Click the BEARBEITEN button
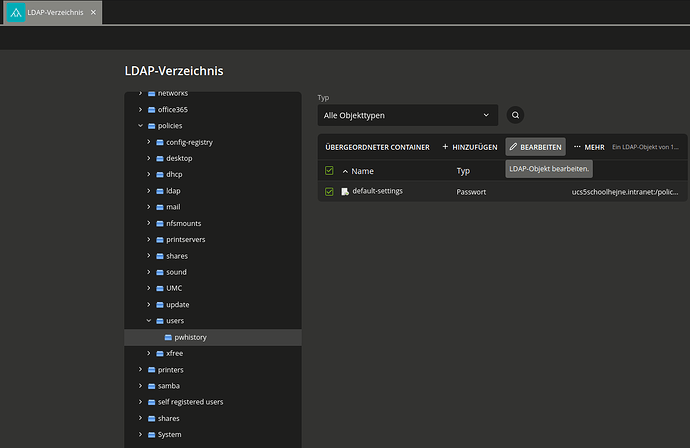The width and height of the screenshot is (690, 448). [536, 147]
